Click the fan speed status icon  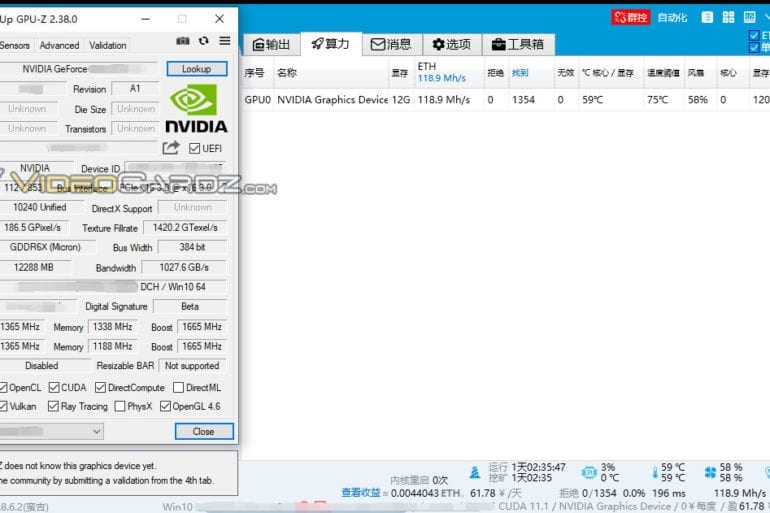710,472
